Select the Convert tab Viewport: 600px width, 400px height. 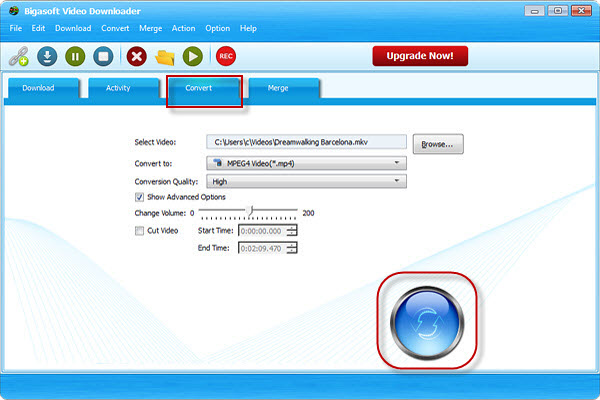(x=204, y=88)
